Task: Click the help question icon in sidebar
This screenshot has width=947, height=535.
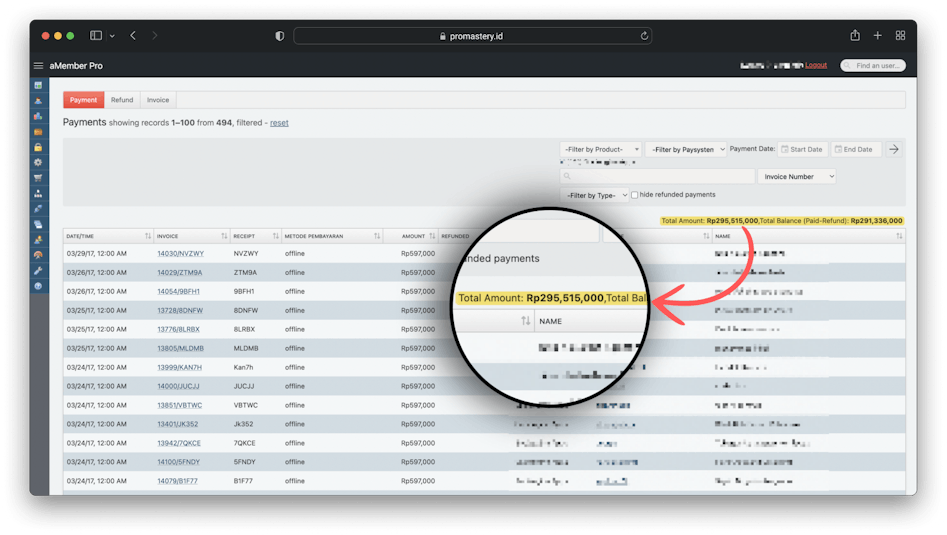Action: coord(38,286)
